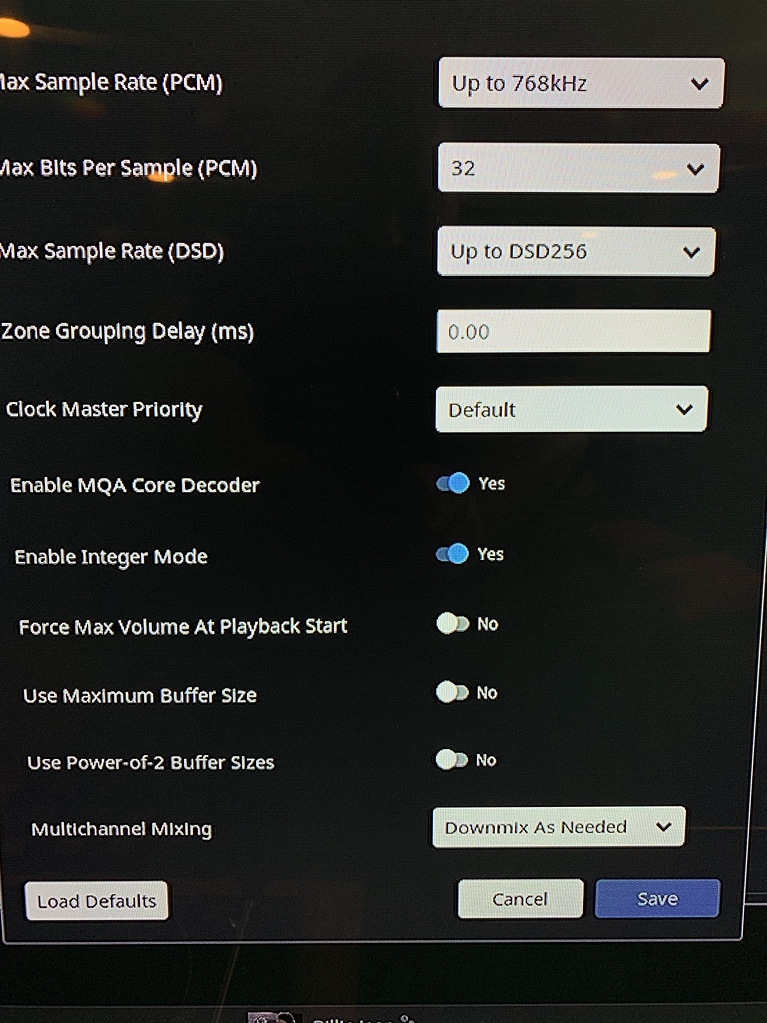Save the audio device settings
Image resolution: width=767 pixels, height=1023 pixels.
657,898
